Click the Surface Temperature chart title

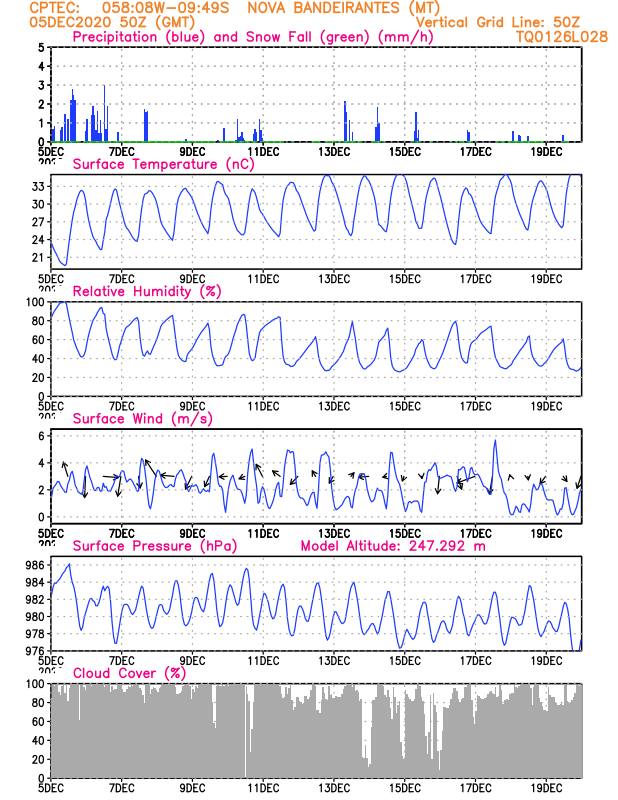tap(163, 164)
